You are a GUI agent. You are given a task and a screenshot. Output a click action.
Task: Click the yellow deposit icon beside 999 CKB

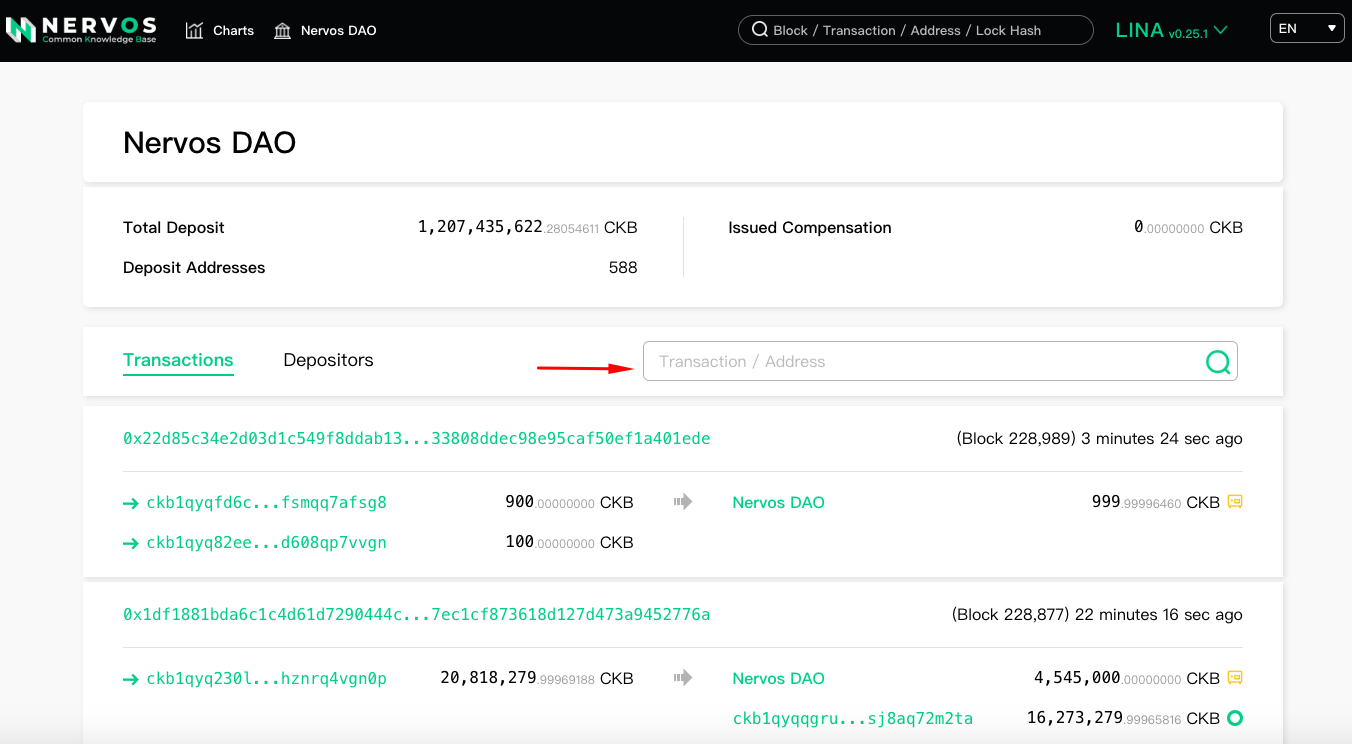[1235, 502]
